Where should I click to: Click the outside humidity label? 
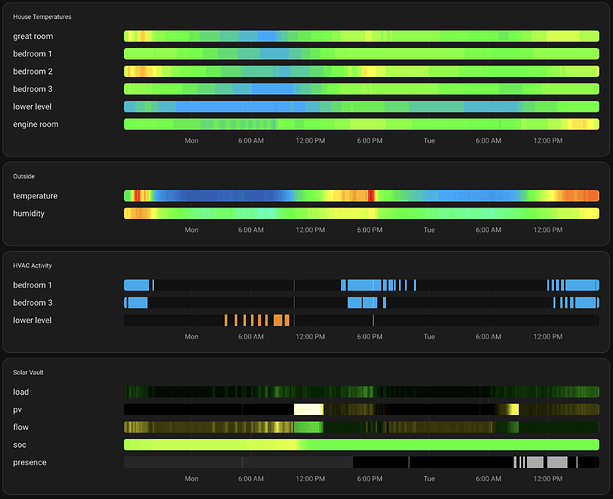(x=29, y=214)
